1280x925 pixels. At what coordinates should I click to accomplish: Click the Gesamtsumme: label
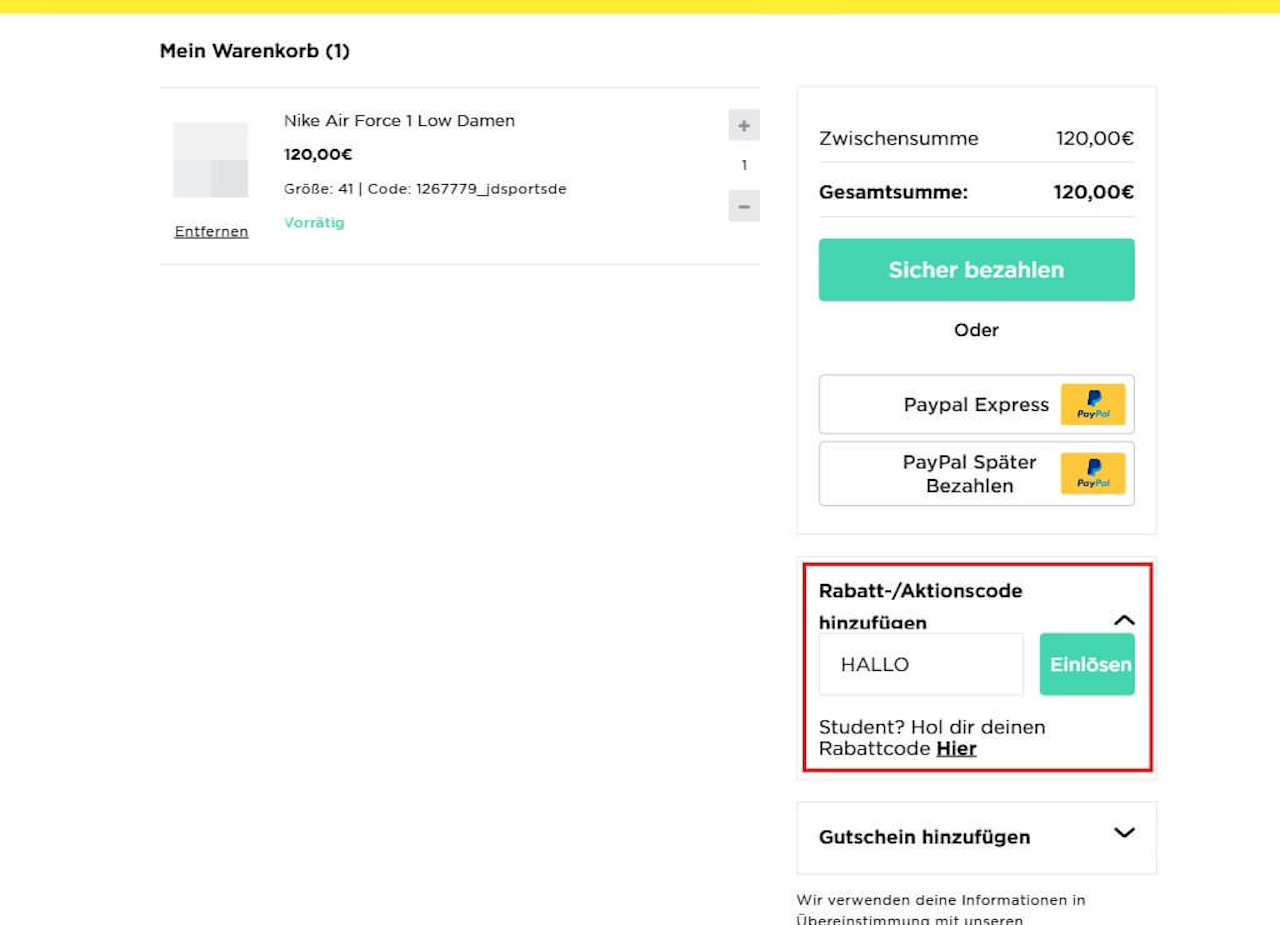(893, 193)
